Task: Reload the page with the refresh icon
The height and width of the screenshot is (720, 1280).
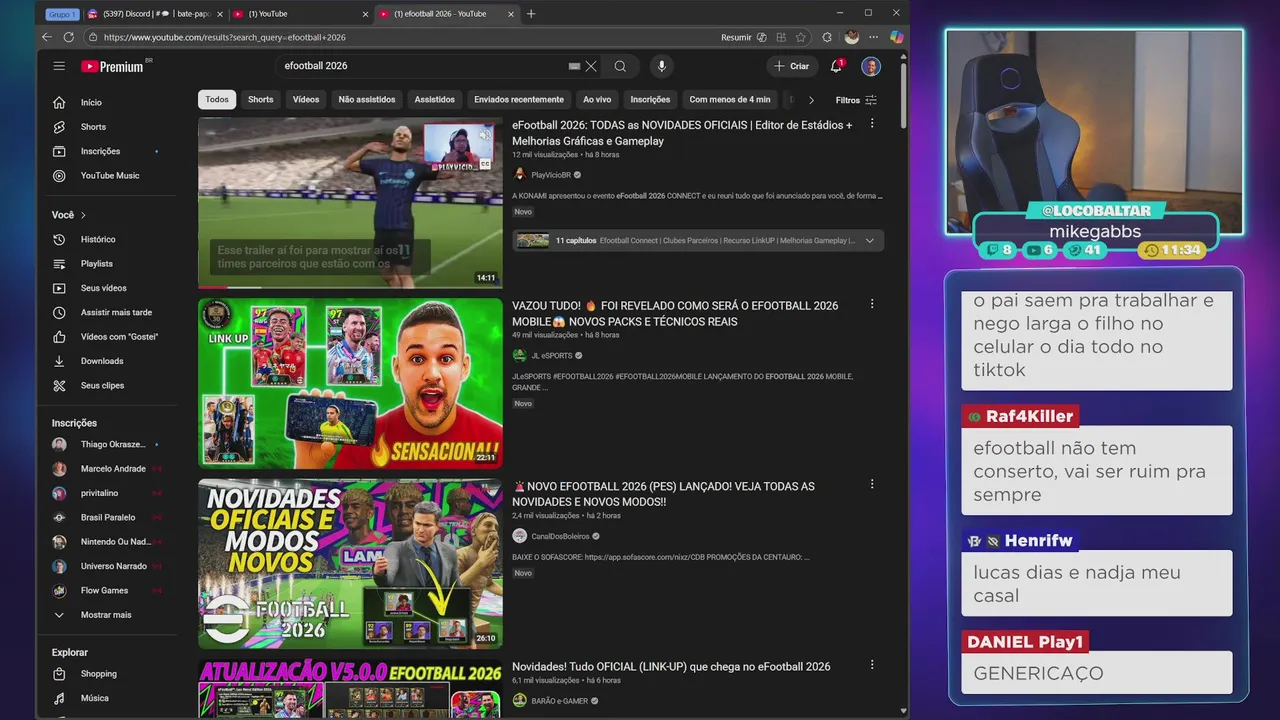Action: (x=68, y=37)
